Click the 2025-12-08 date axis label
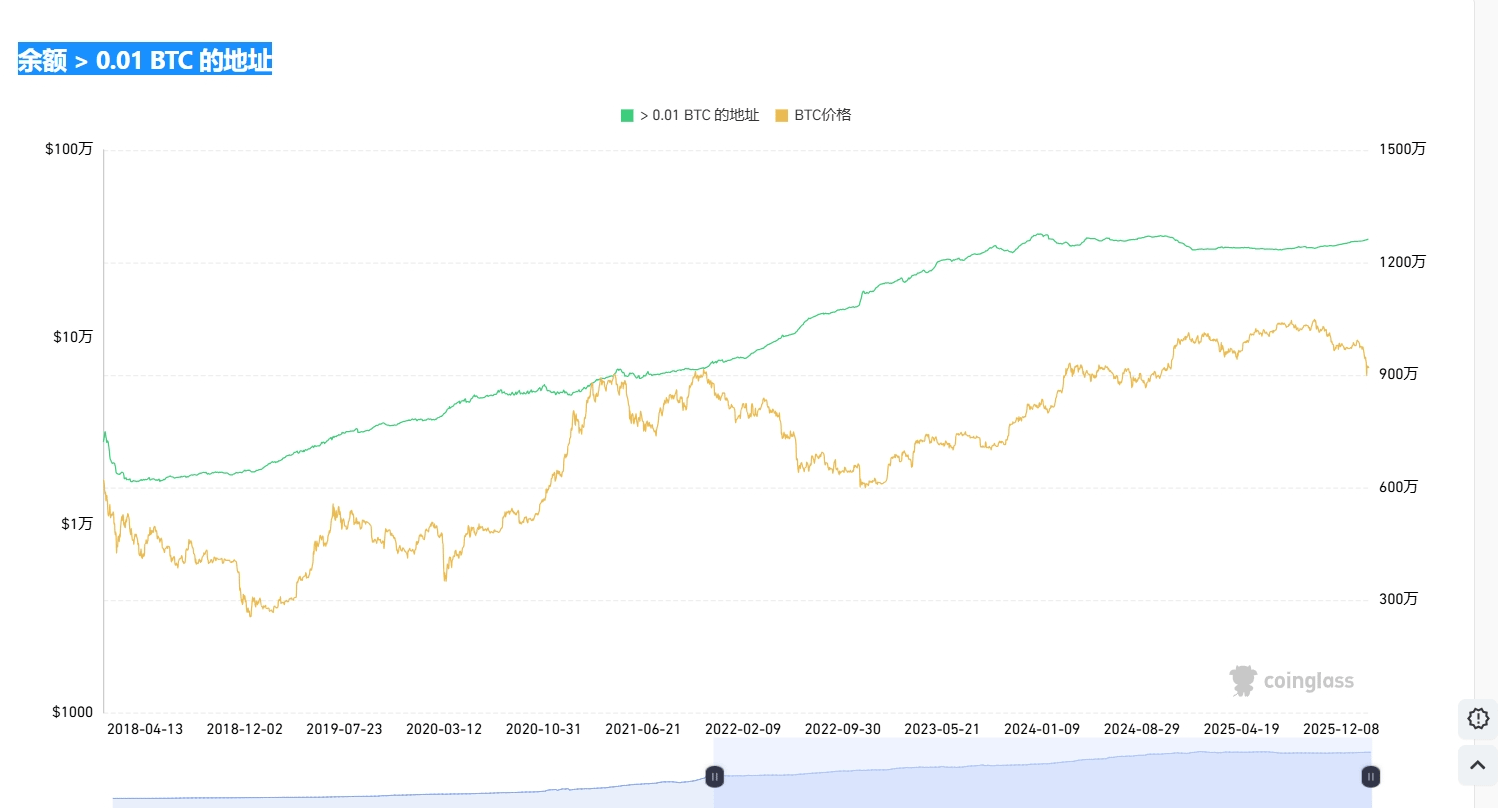The image size is (1498, 808). tap(1341, 729)
